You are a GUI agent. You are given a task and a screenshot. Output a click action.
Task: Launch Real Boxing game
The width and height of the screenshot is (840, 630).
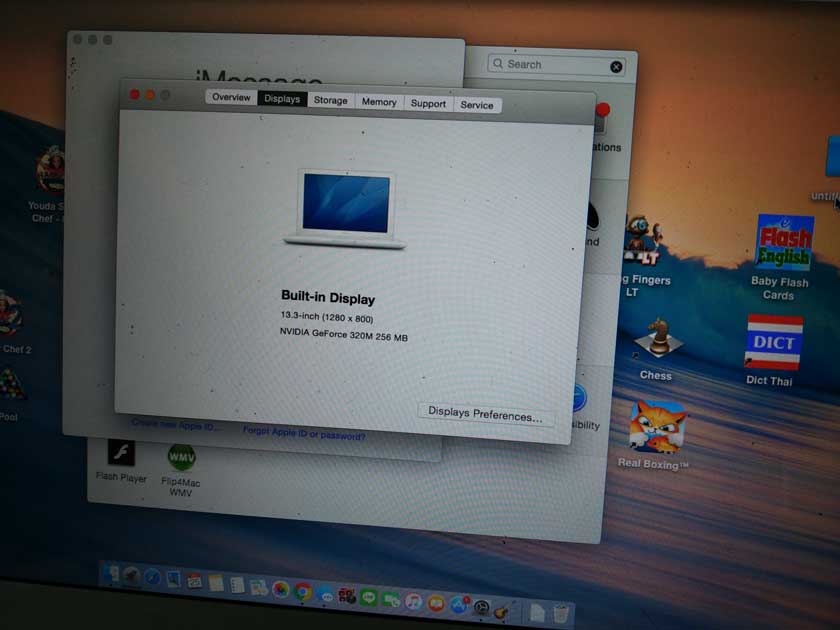(656, 436)
